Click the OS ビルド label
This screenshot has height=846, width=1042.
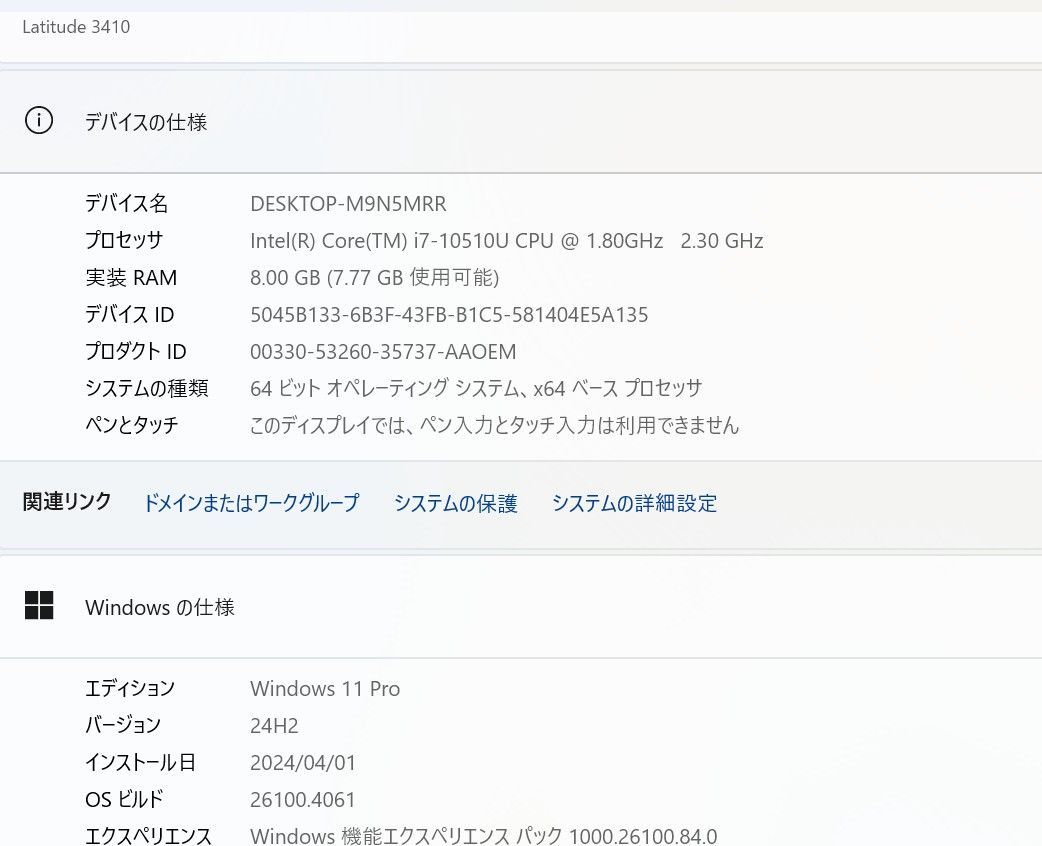124,799
